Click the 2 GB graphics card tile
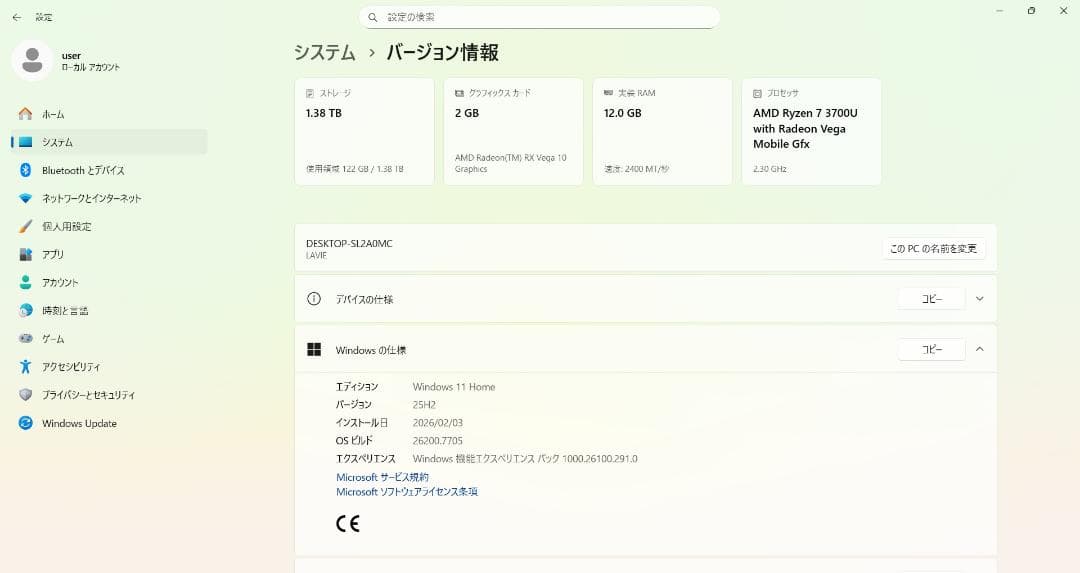The width and height of the screenshot is (1080, 573). tap(513, 131)
